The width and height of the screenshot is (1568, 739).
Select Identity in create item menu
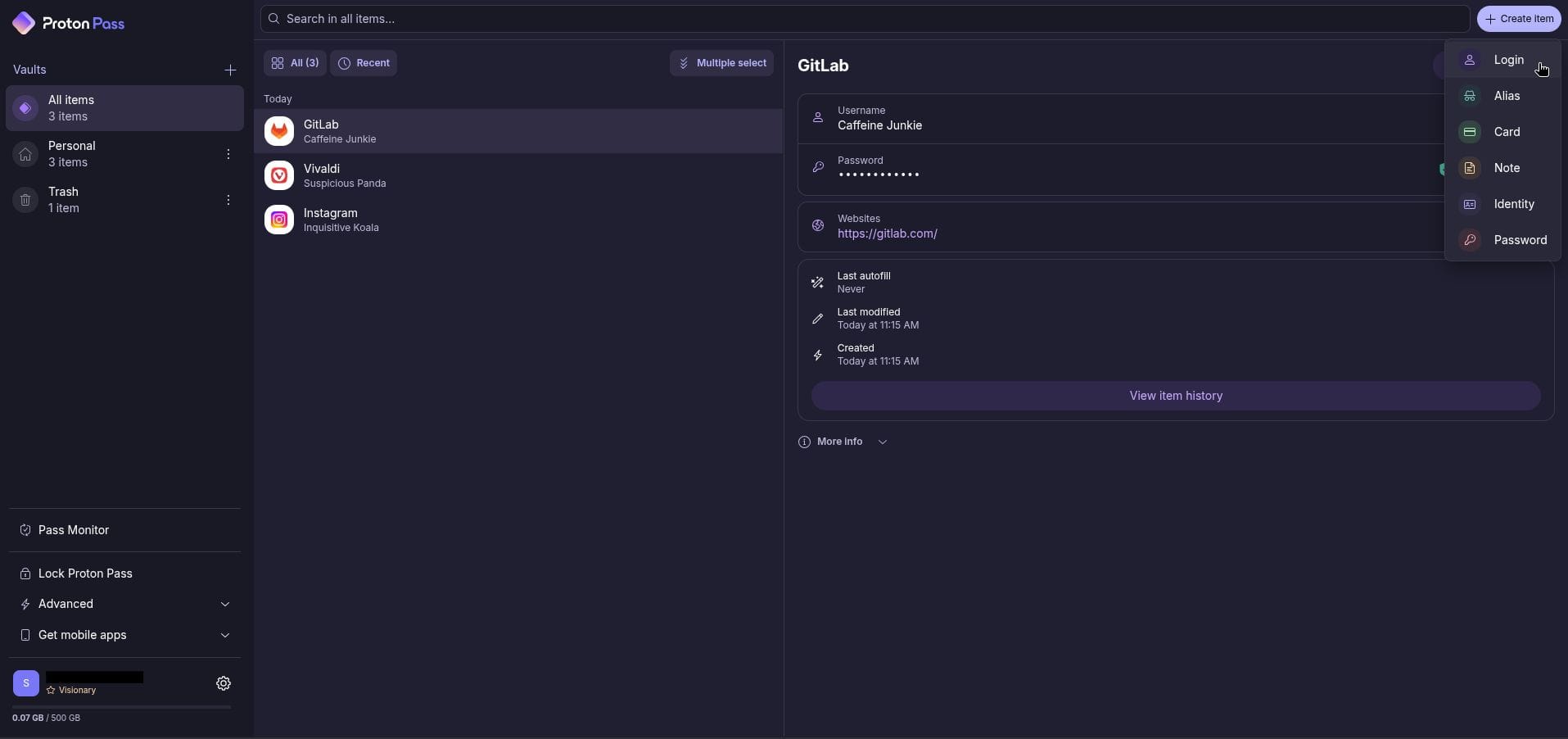pos(1513,204)
